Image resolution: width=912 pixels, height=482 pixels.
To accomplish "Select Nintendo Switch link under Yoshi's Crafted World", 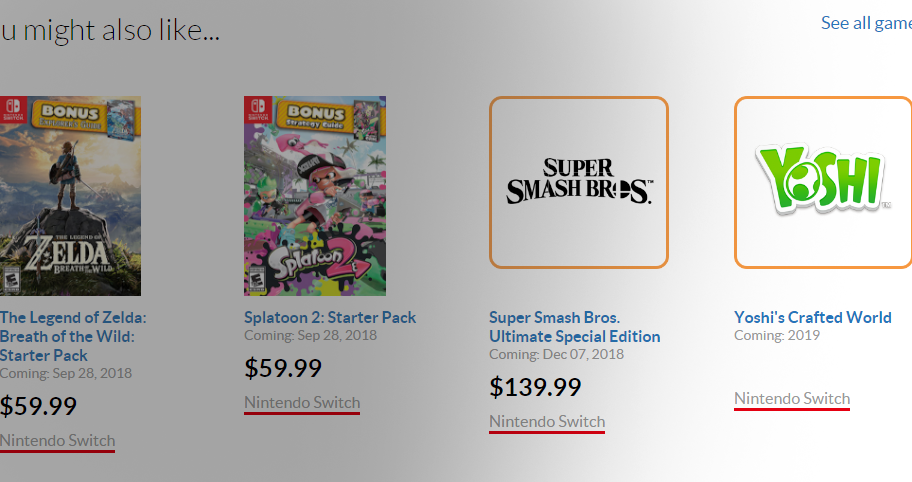I will click(792, 398).
